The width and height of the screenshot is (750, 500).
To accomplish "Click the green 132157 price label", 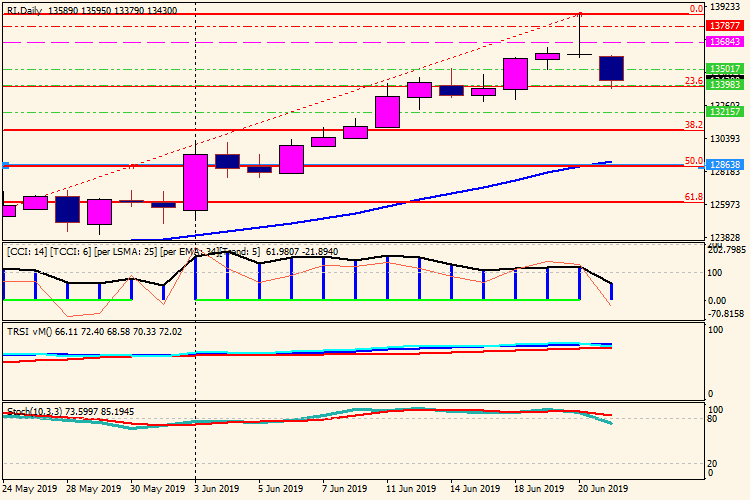I will (x=723, y=112).
